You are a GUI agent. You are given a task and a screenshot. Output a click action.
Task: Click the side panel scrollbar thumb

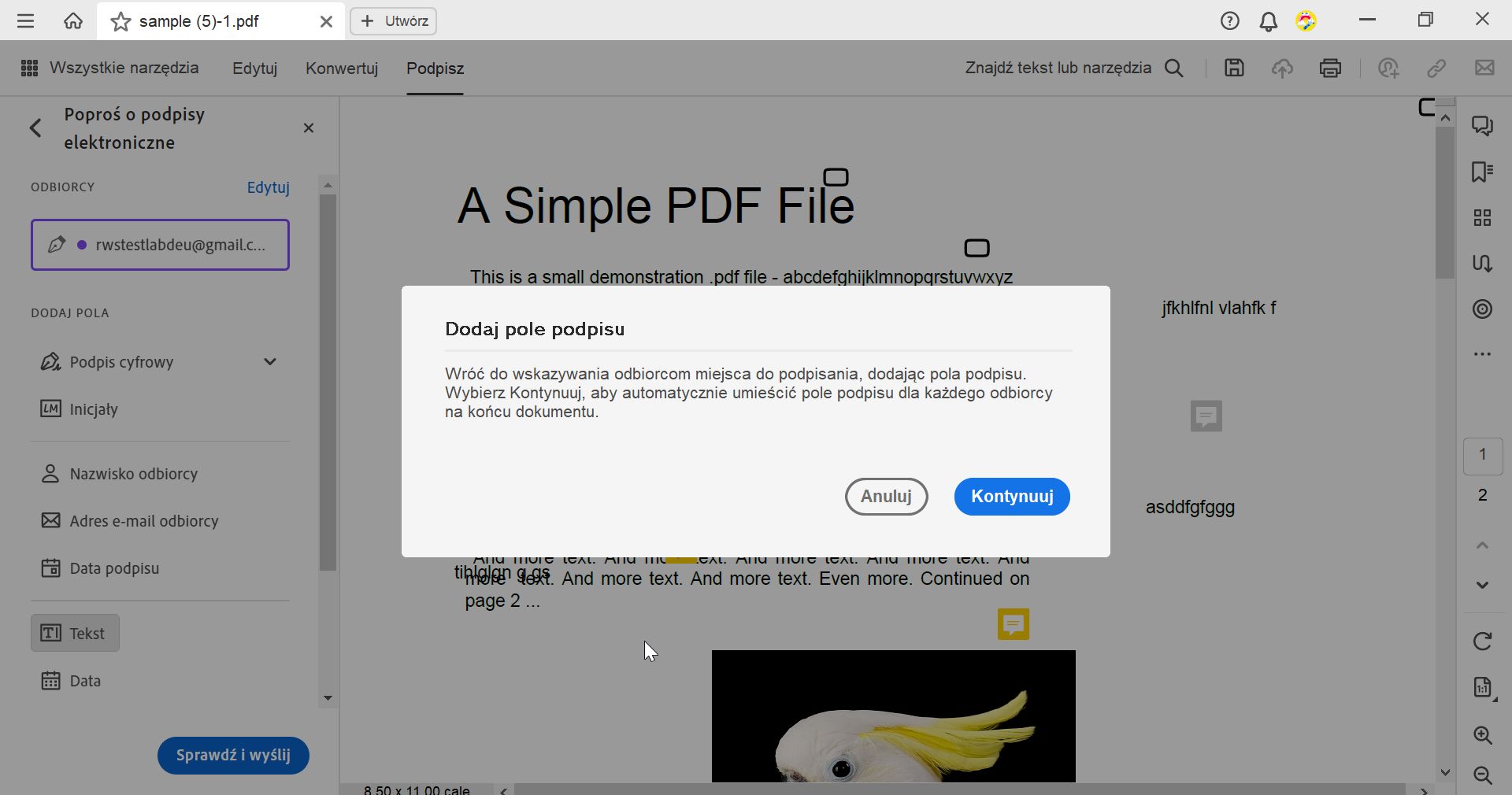point(328,382)
